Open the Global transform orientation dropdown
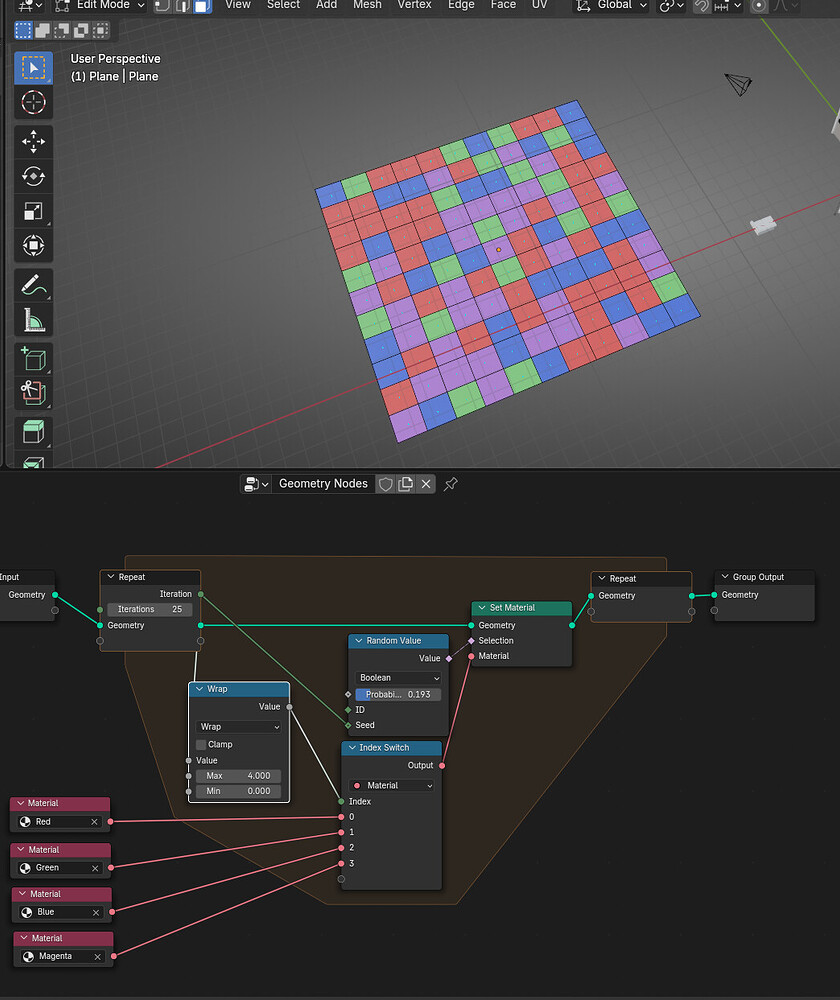Screen dimensions: 840x1000 tap(611, 5)
